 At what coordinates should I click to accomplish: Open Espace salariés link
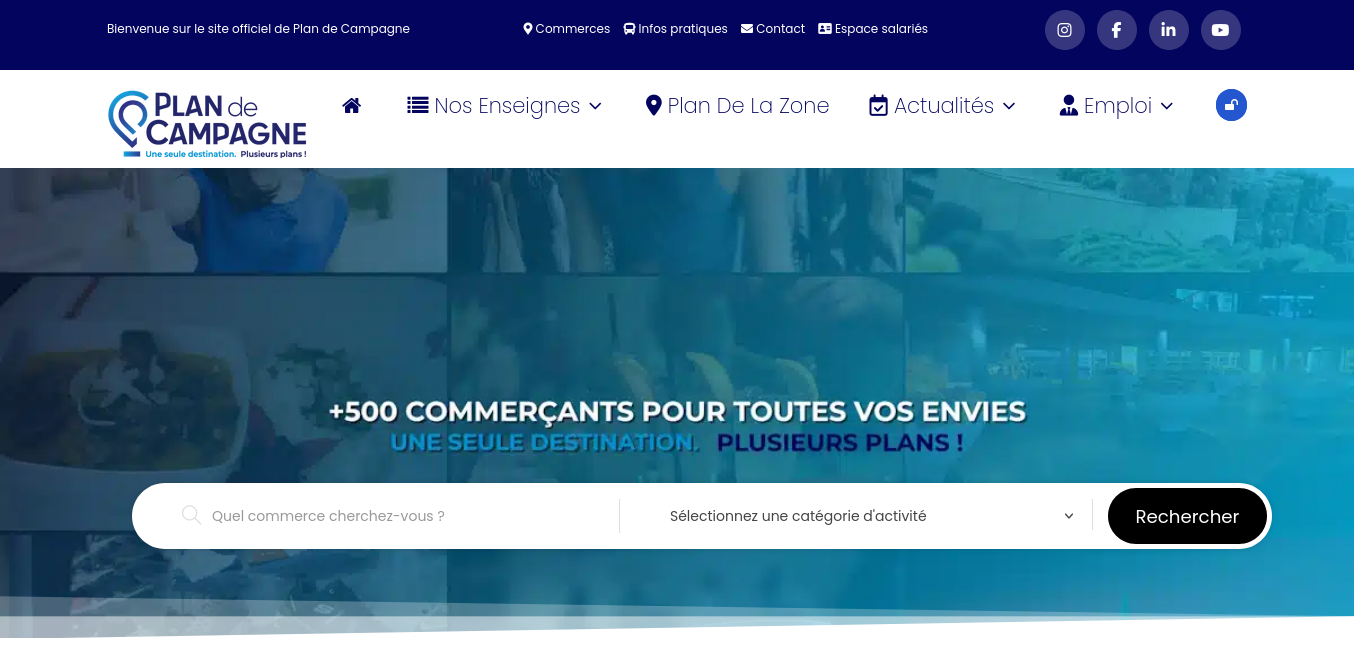click(x=873, y=29)
